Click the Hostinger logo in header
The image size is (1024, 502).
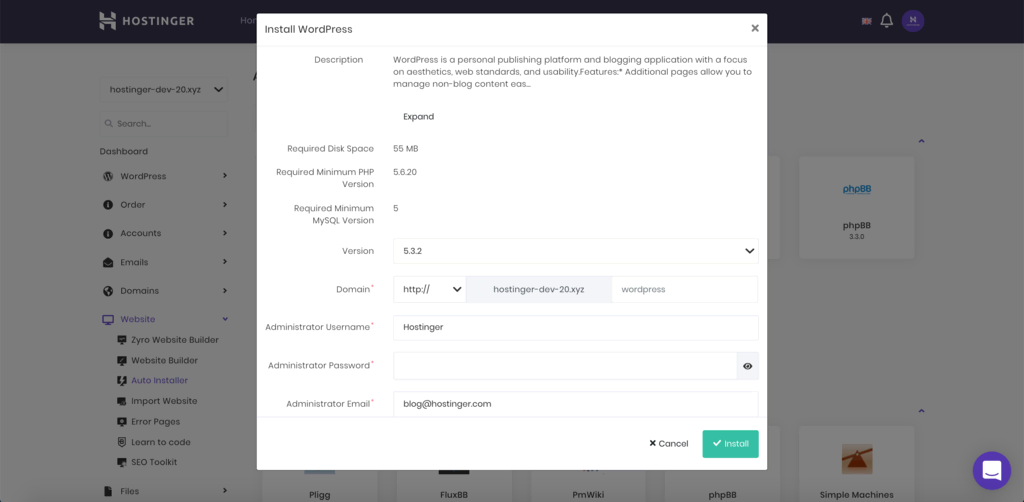click(x=146, y=21)
